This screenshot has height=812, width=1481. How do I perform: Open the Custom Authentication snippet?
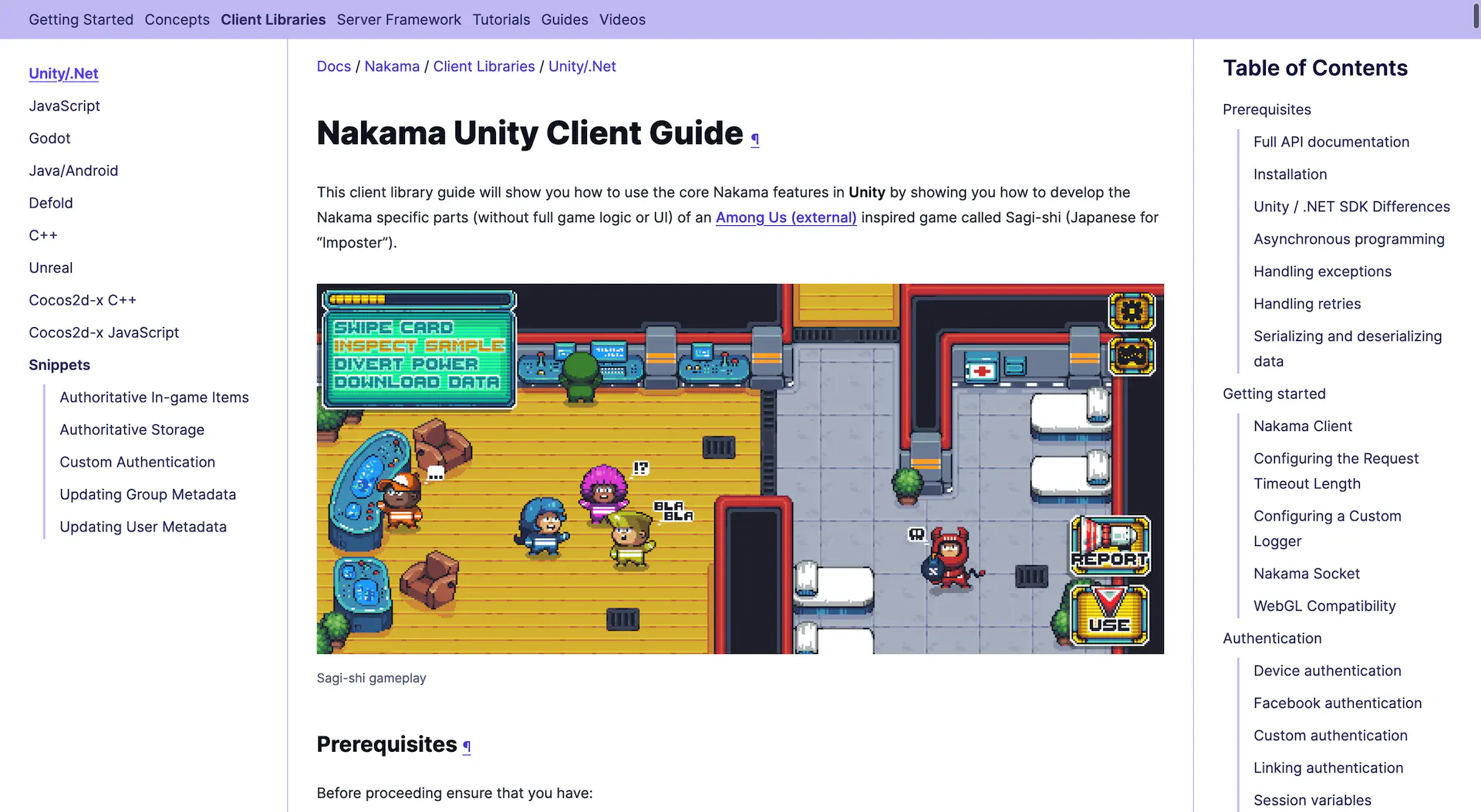pyautogui.click(x=137, y=462)
